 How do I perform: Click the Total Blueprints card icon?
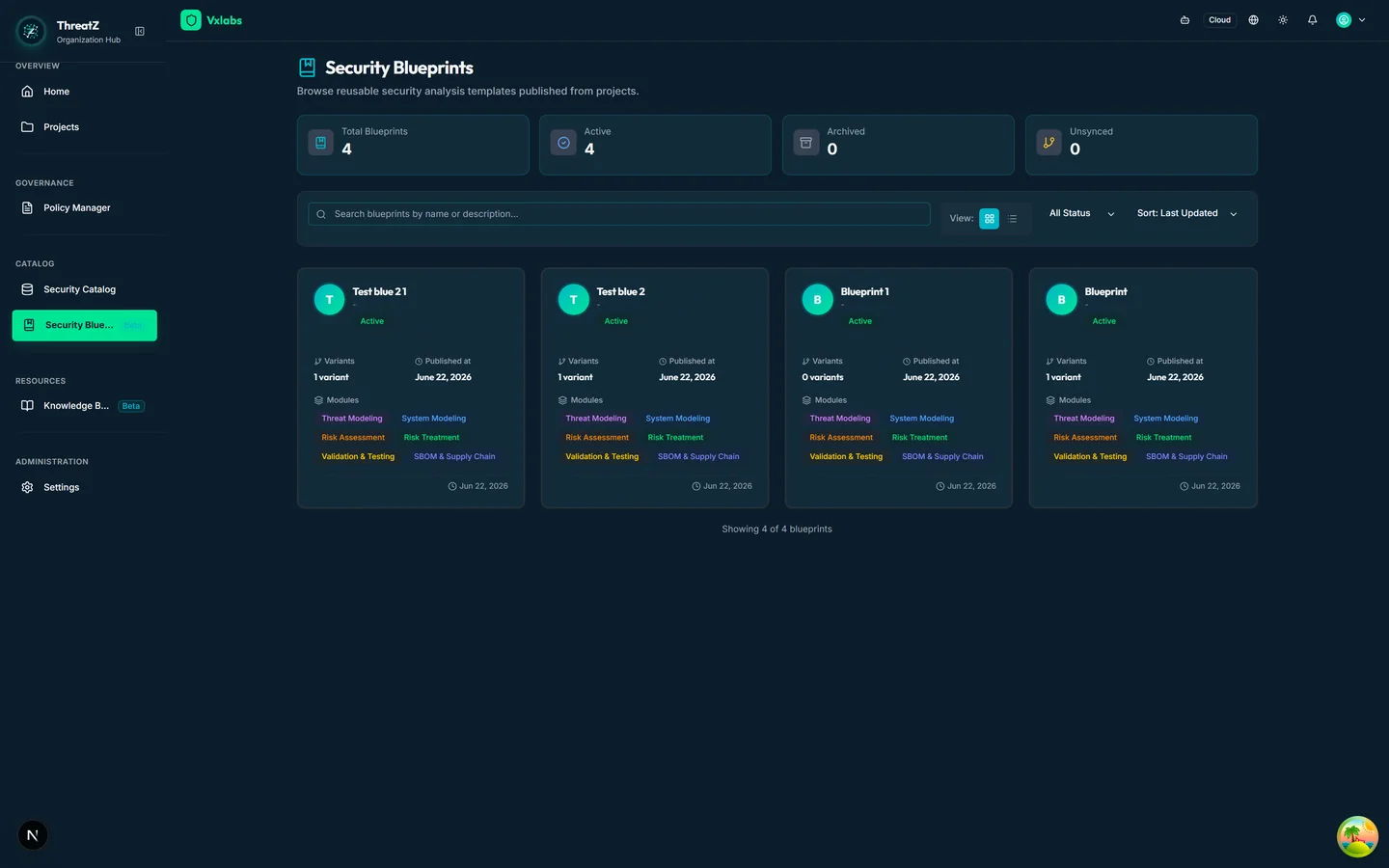(x=321, y=143)
